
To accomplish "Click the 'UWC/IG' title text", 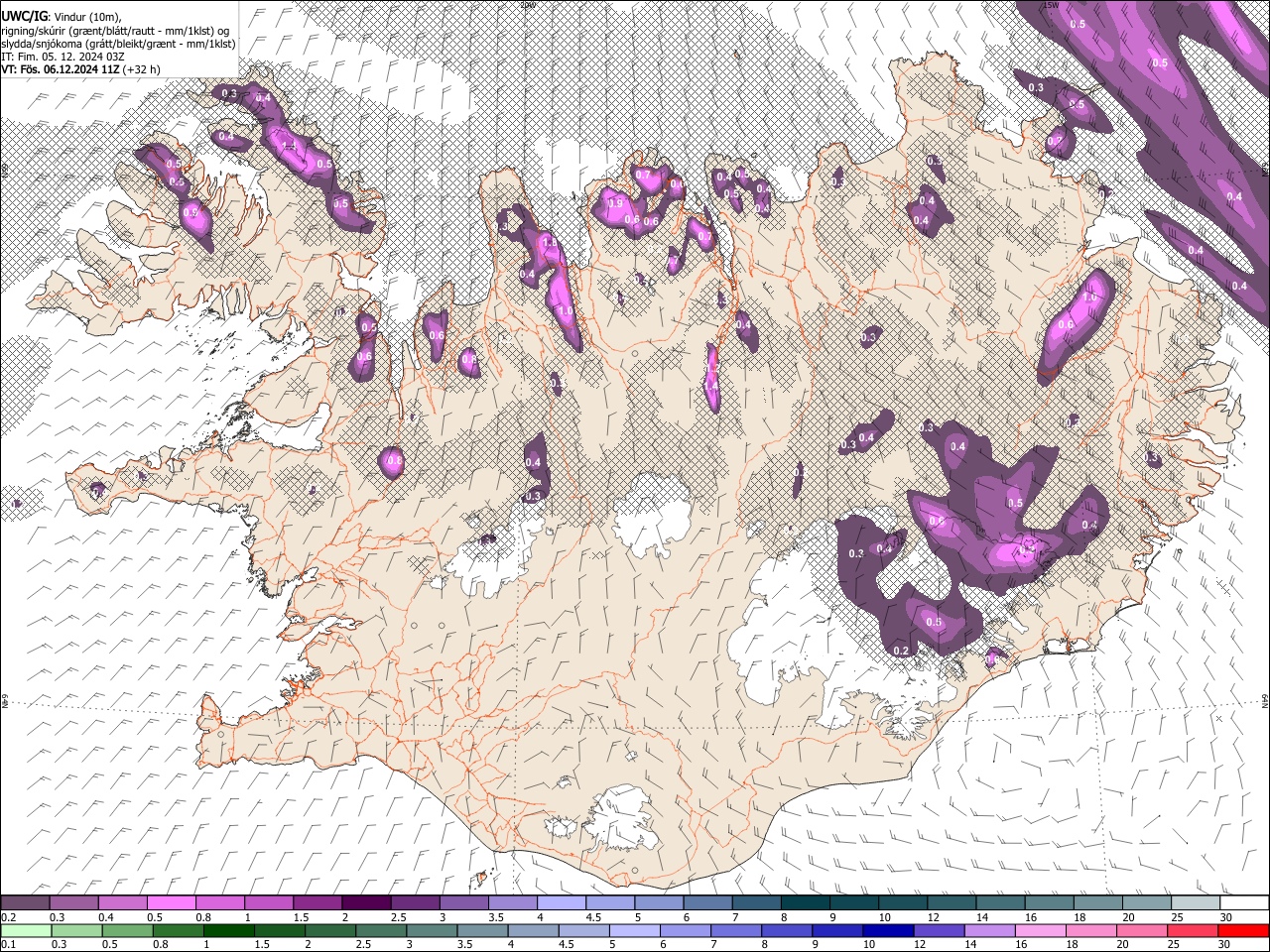I will pyautogui.click(x=24, y=17).
